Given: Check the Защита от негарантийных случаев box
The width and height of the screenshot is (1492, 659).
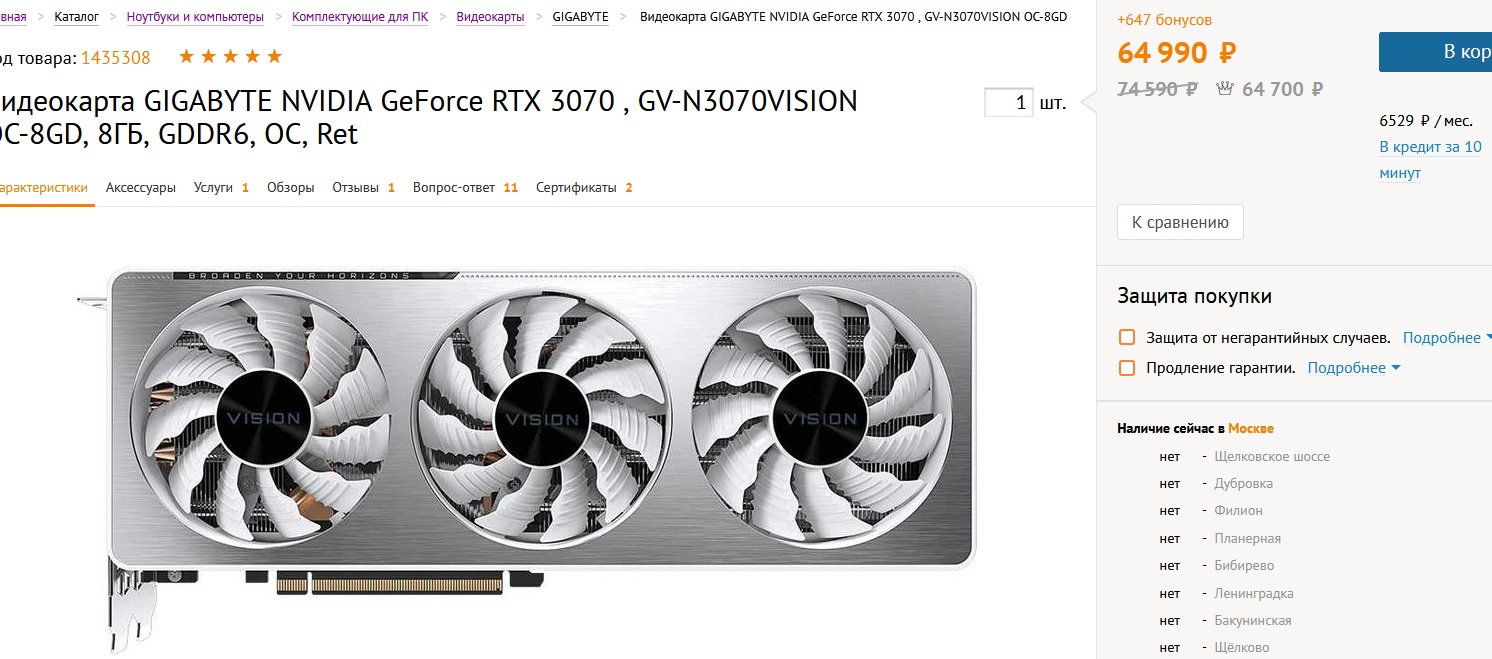Looking at the screenshot, I should click(x=1127, y=338).
